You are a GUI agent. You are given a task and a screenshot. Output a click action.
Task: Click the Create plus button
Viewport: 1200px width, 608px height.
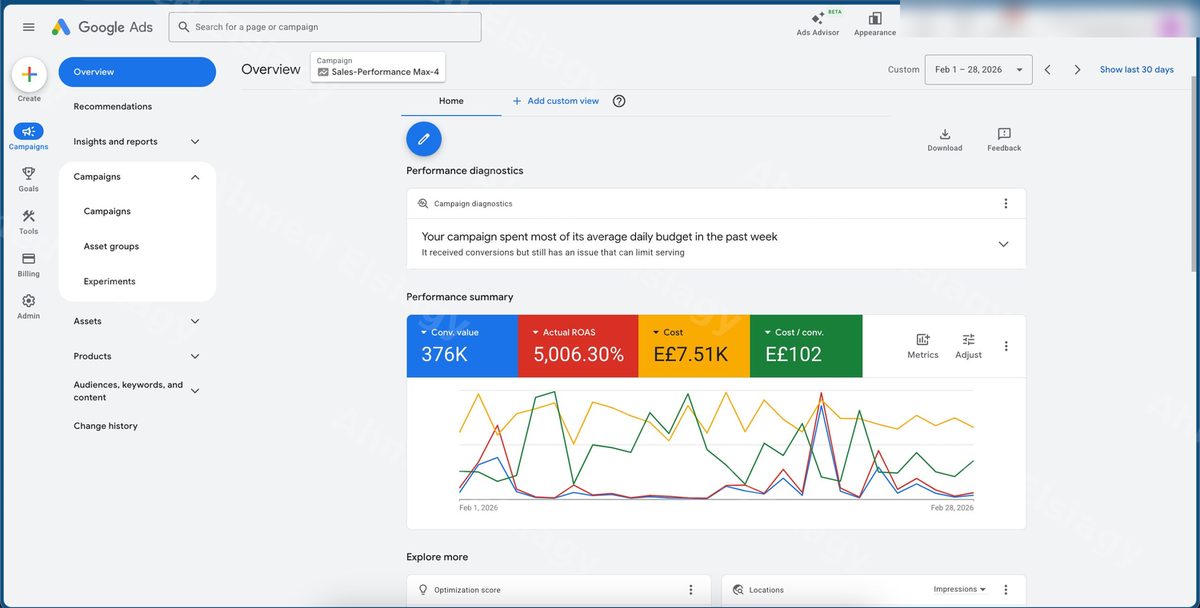(x=29, y=74)
